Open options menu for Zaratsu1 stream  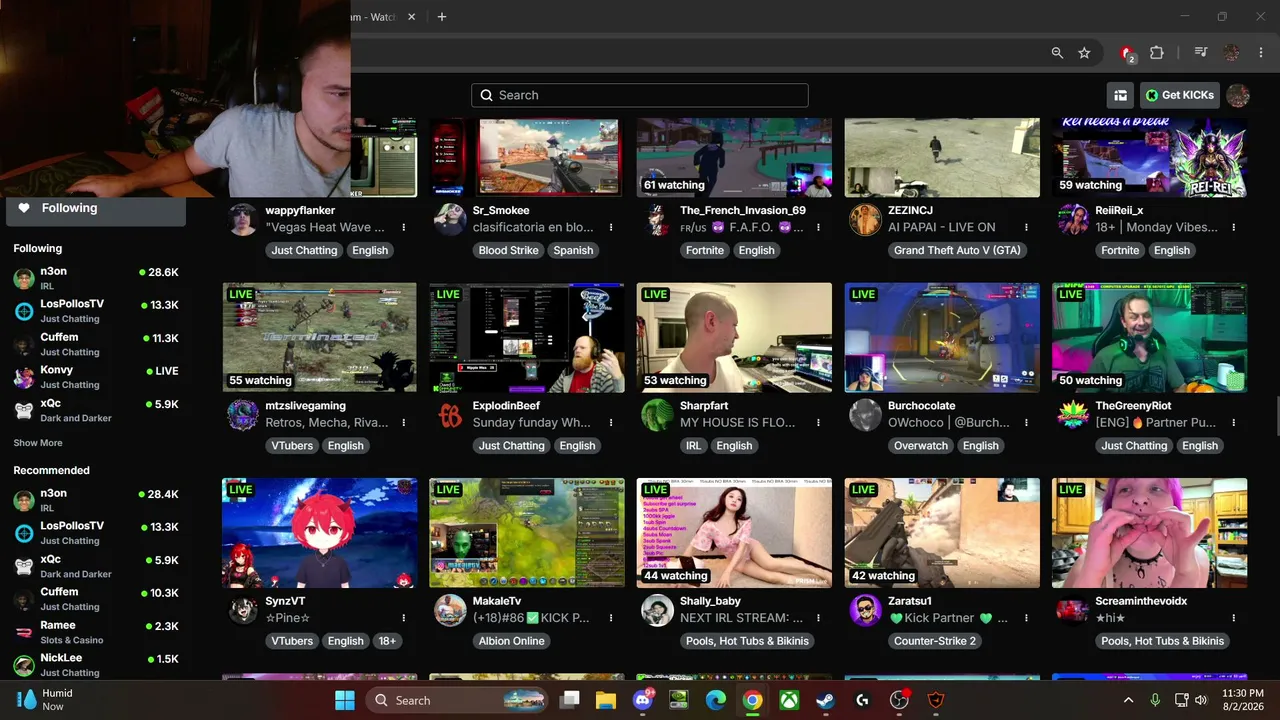[1026, 617]
